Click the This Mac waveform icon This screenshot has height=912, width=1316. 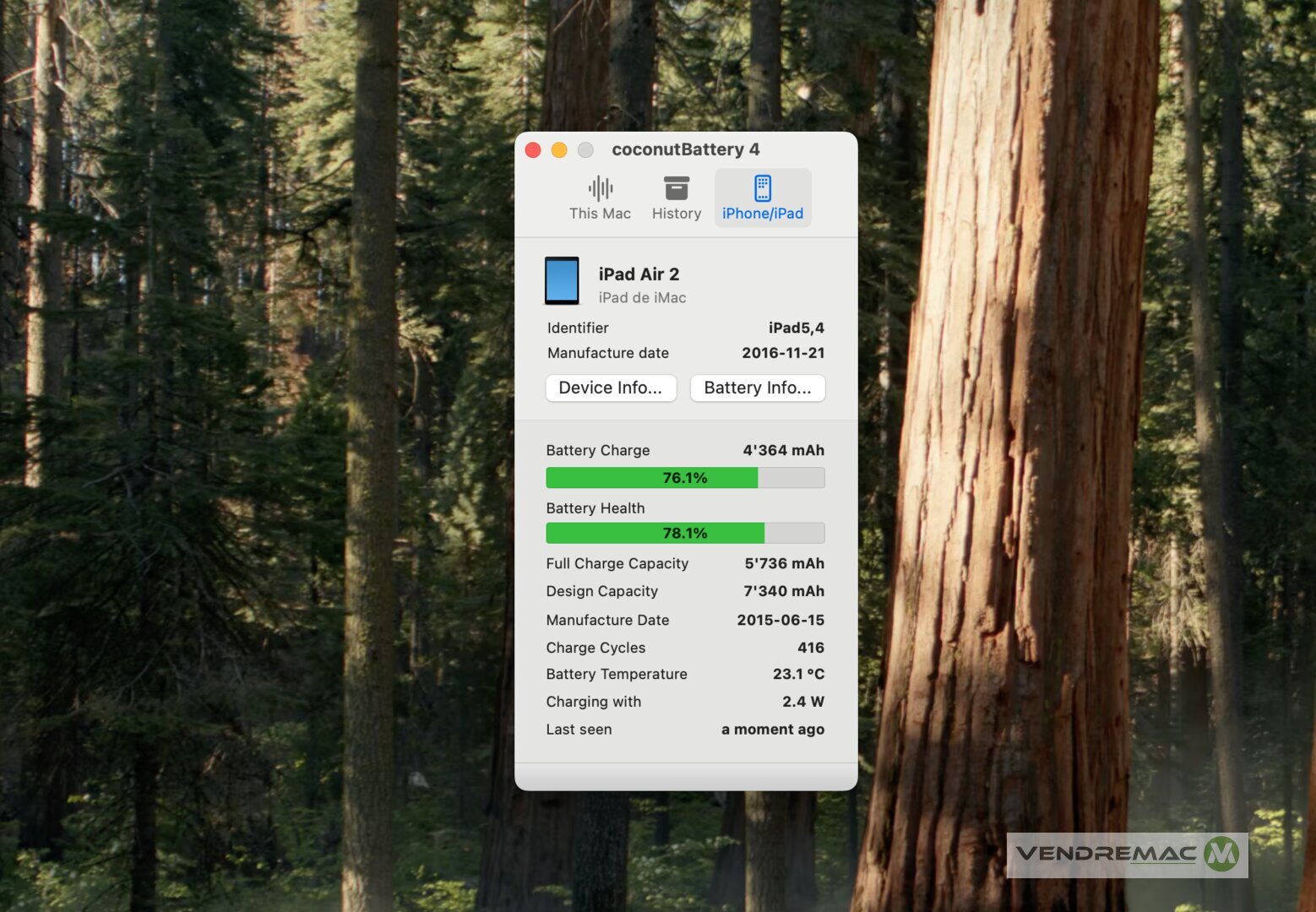(601, 187)
